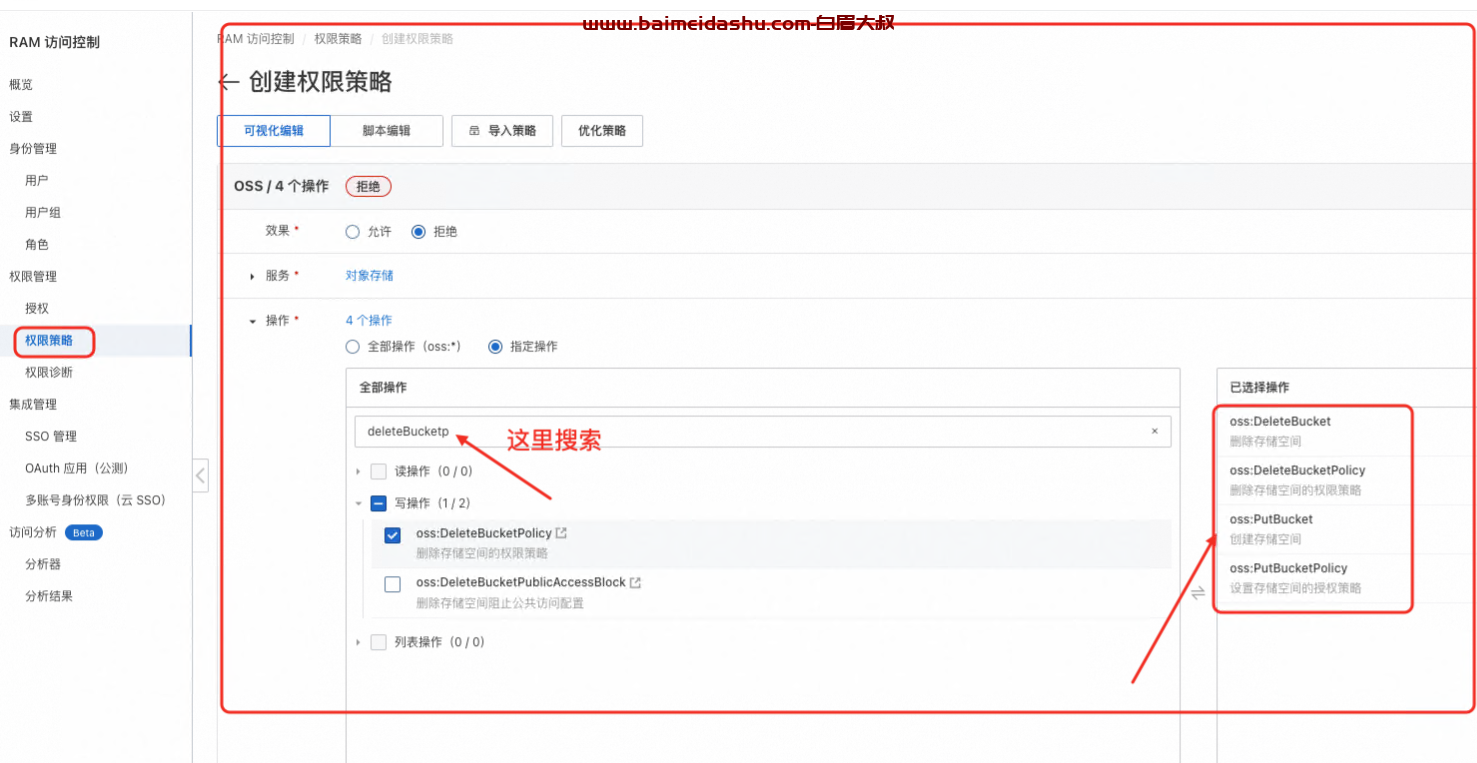The width and height of the screenshot is (1477, 763).
Task: Open external link icon next to oss:DeleteBucketPublicAccessBlock
Action: (x=635, y=582)
